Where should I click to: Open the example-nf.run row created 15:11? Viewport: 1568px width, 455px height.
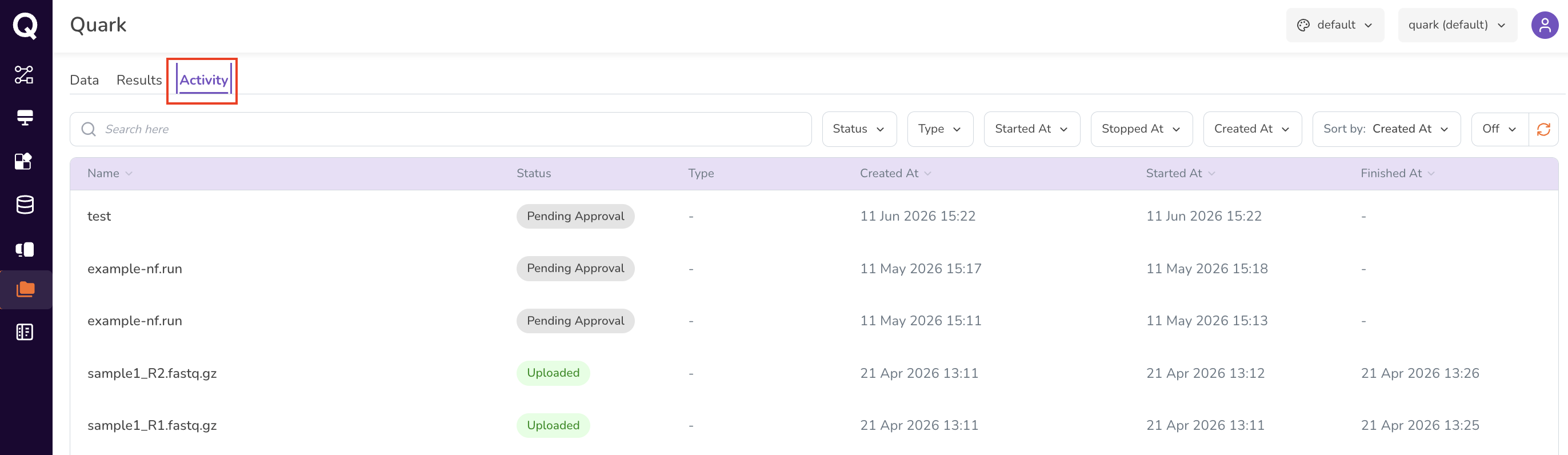point(814,321)
